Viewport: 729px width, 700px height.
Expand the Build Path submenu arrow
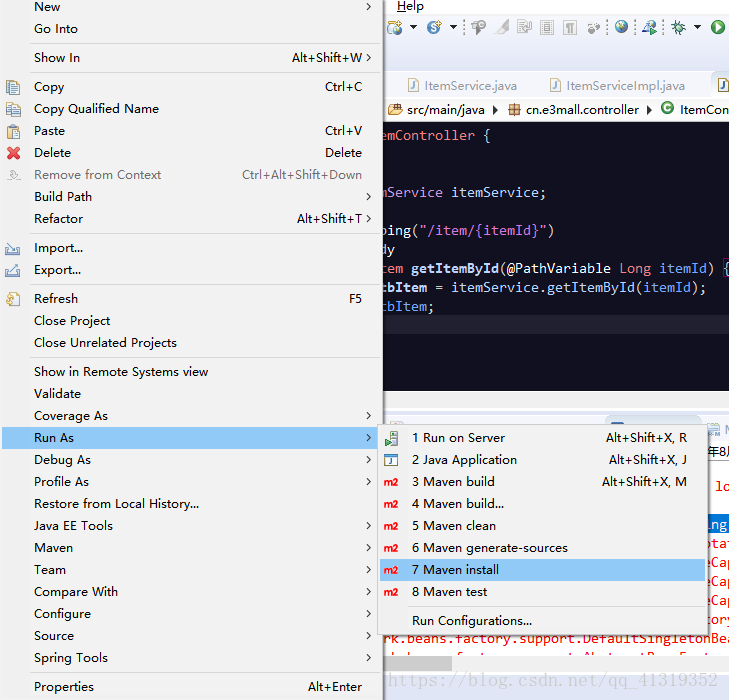tap(369, 197)
